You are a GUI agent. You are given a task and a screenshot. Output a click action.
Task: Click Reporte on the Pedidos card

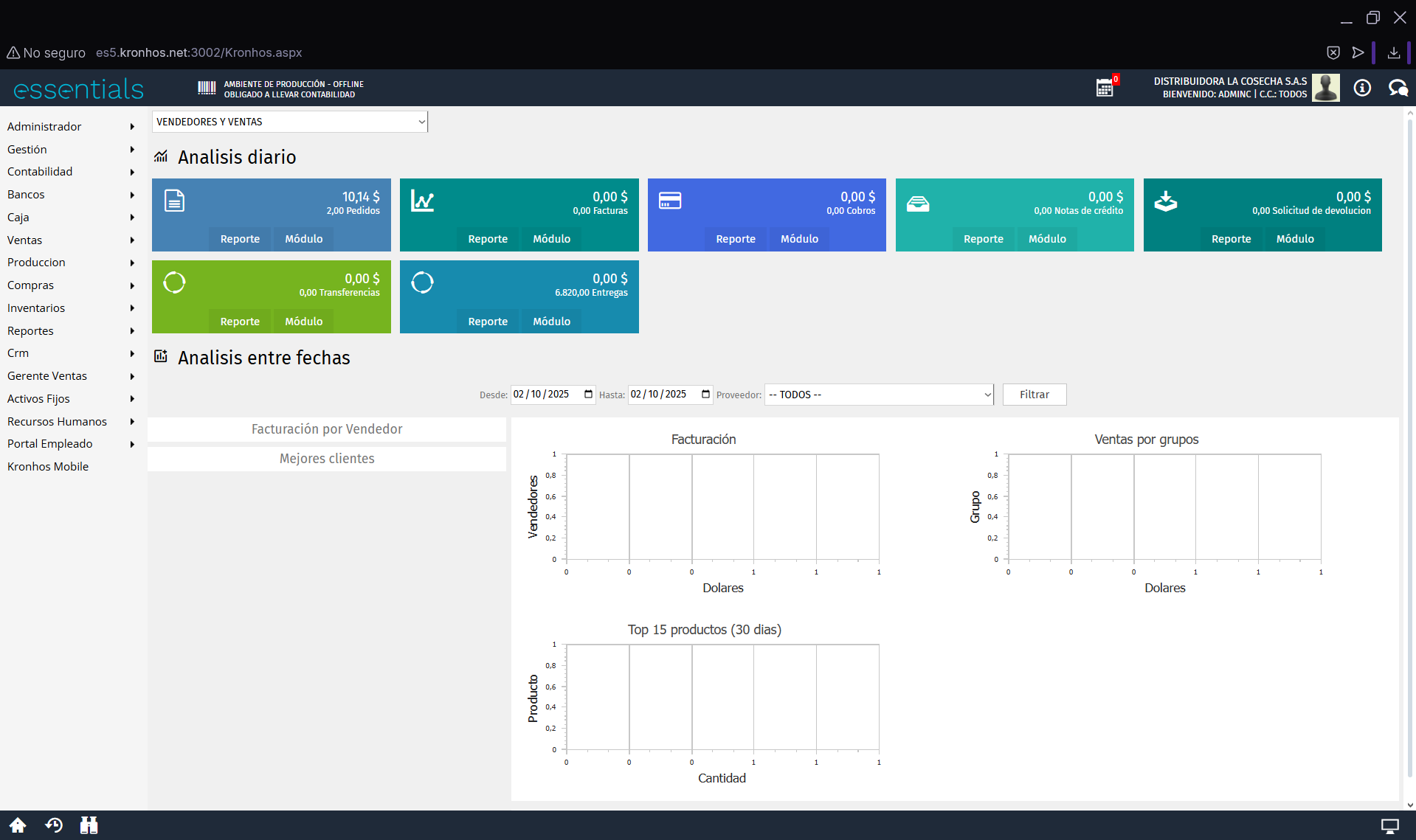tap(240, 239)
